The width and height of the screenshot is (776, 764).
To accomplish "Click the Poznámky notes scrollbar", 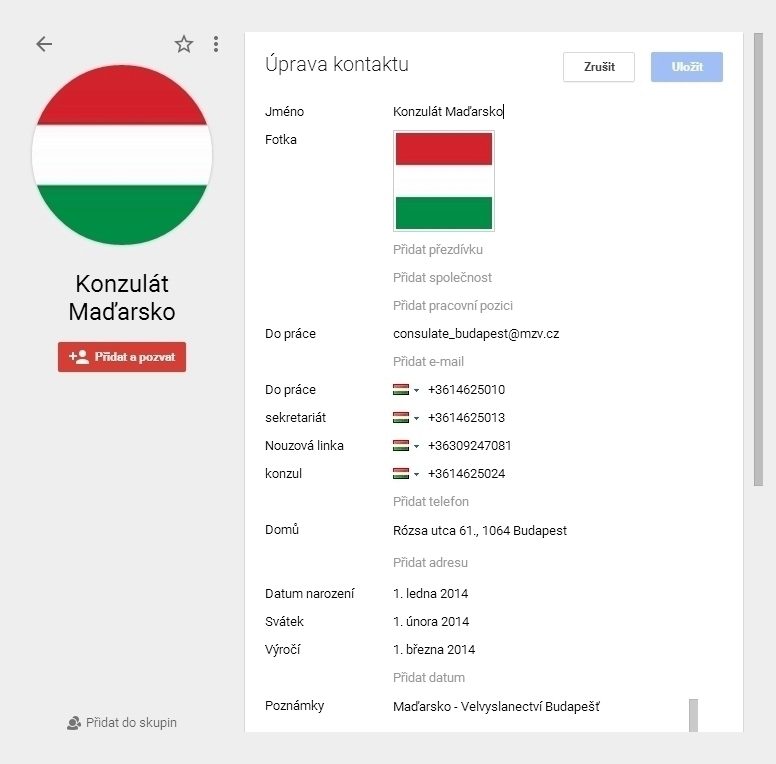I will pyautogui.click(x=693, y=715).
